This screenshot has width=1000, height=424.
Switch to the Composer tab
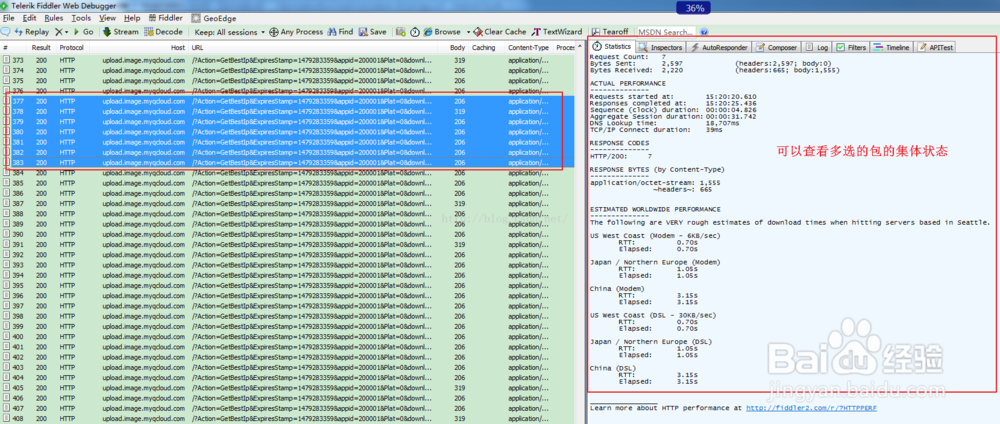pos(777,47)
